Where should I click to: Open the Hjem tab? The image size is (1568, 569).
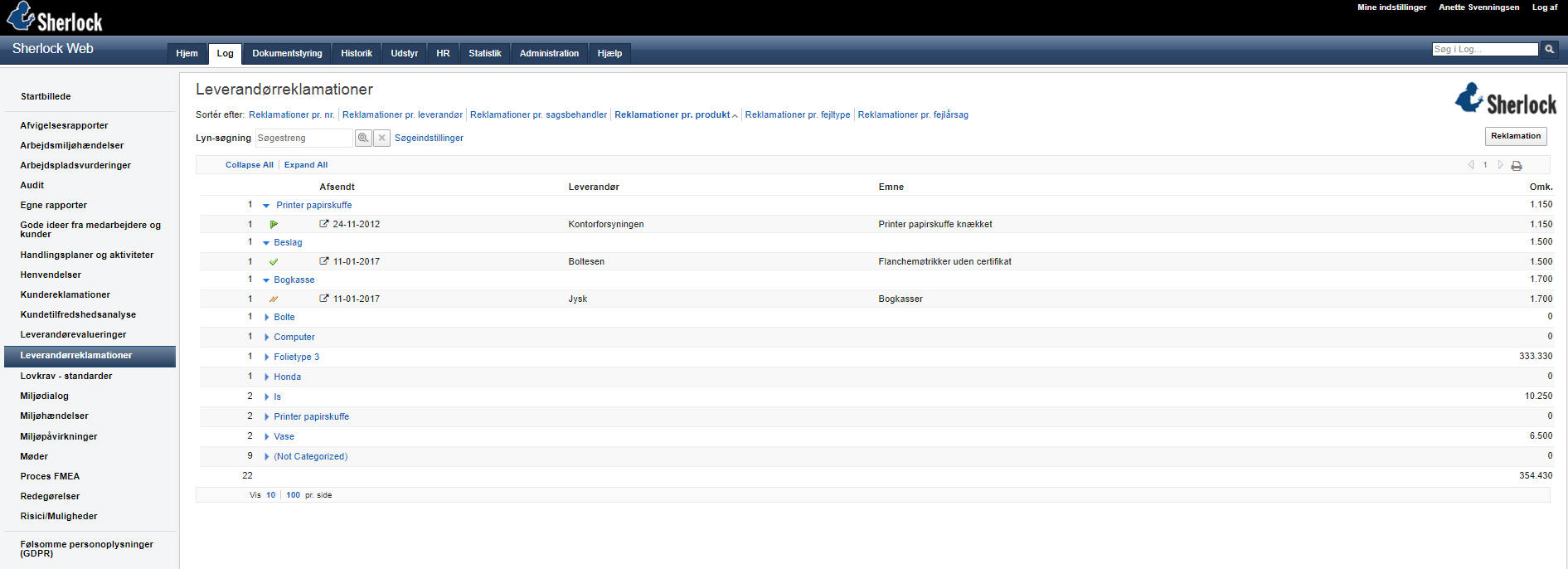187,53
